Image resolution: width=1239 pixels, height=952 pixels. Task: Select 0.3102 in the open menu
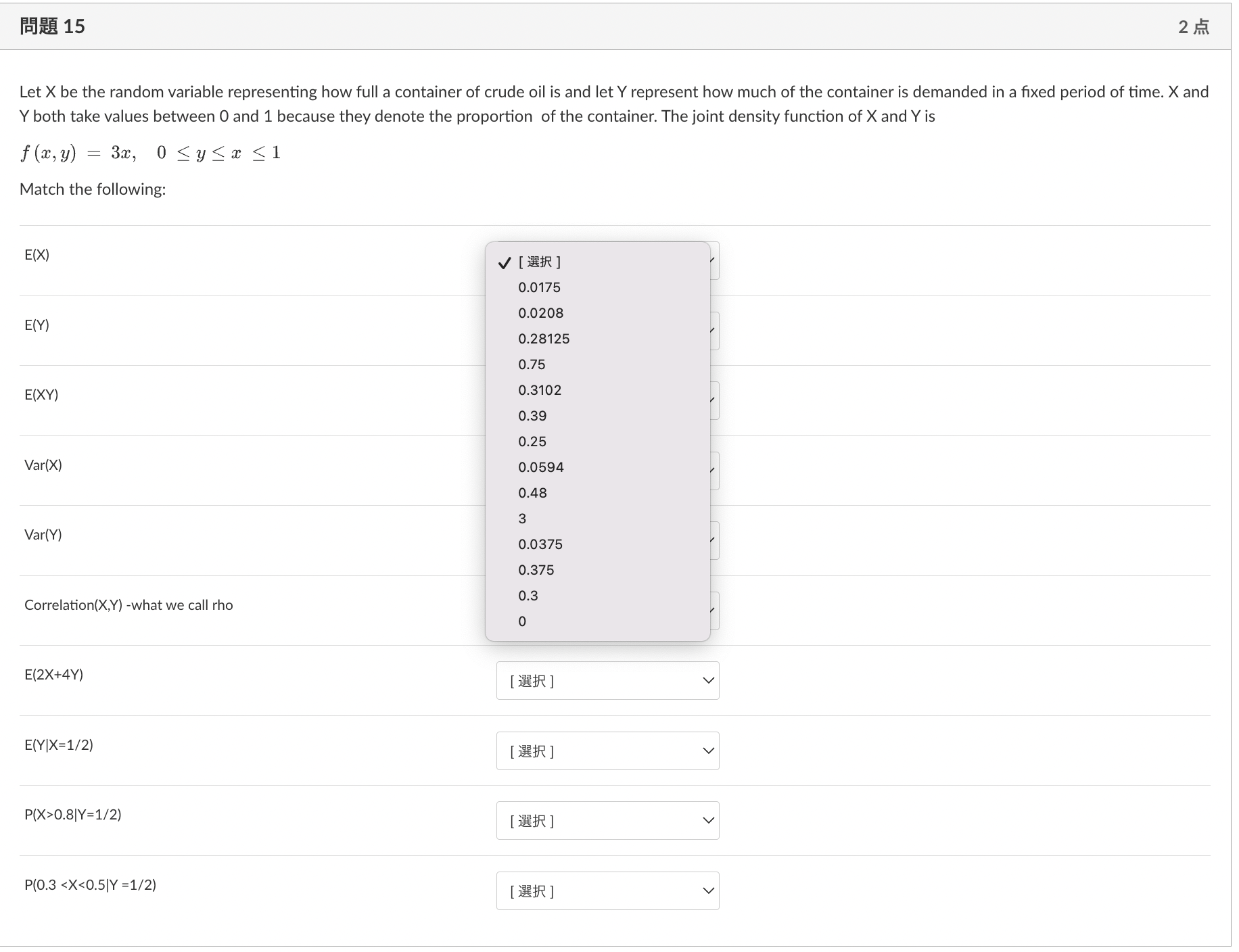coord(539,390)
